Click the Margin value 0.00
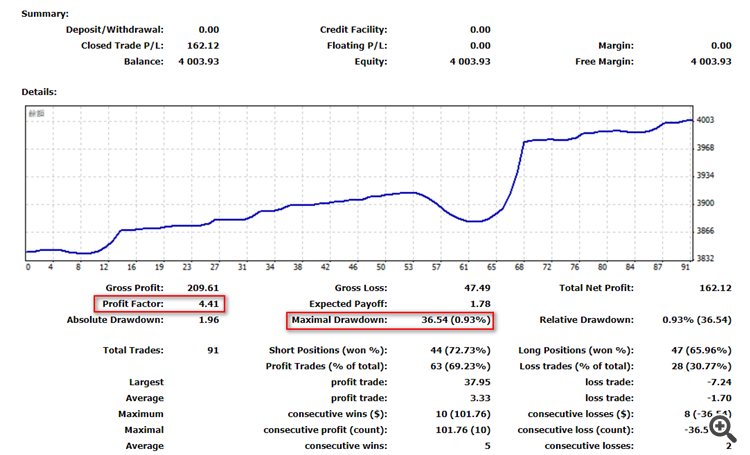Viewport: 750px width, 455px height. (721, 45)
